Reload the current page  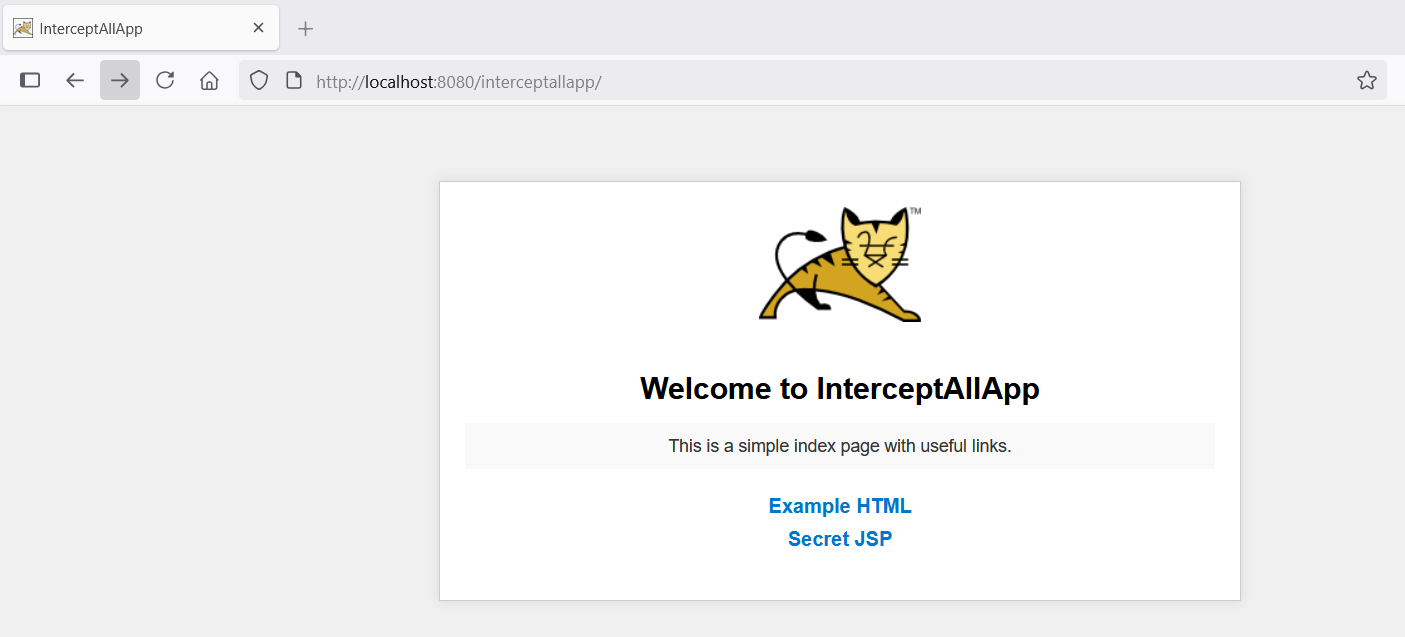click(x=165, y=80)
